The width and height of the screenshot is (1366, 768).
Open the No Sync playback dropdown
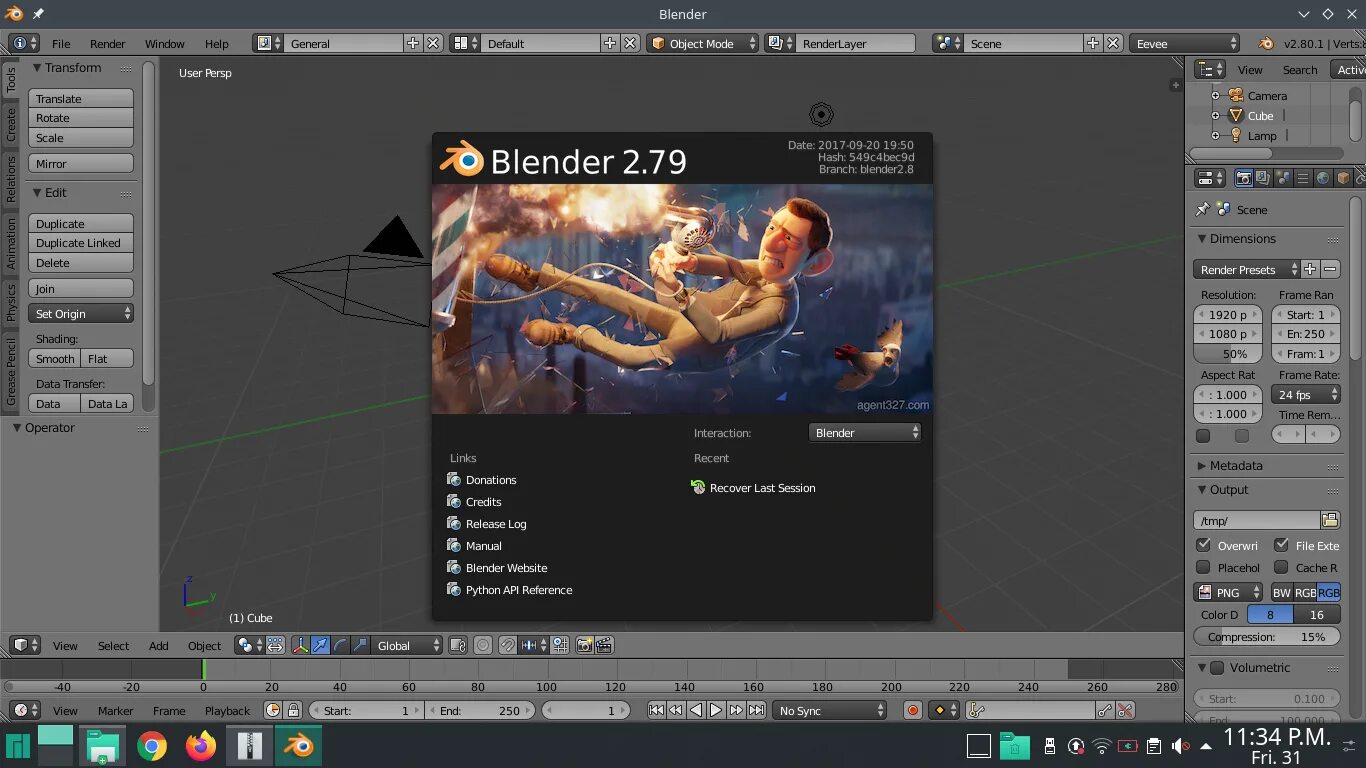pyautogui.click(x=831, y=710)
